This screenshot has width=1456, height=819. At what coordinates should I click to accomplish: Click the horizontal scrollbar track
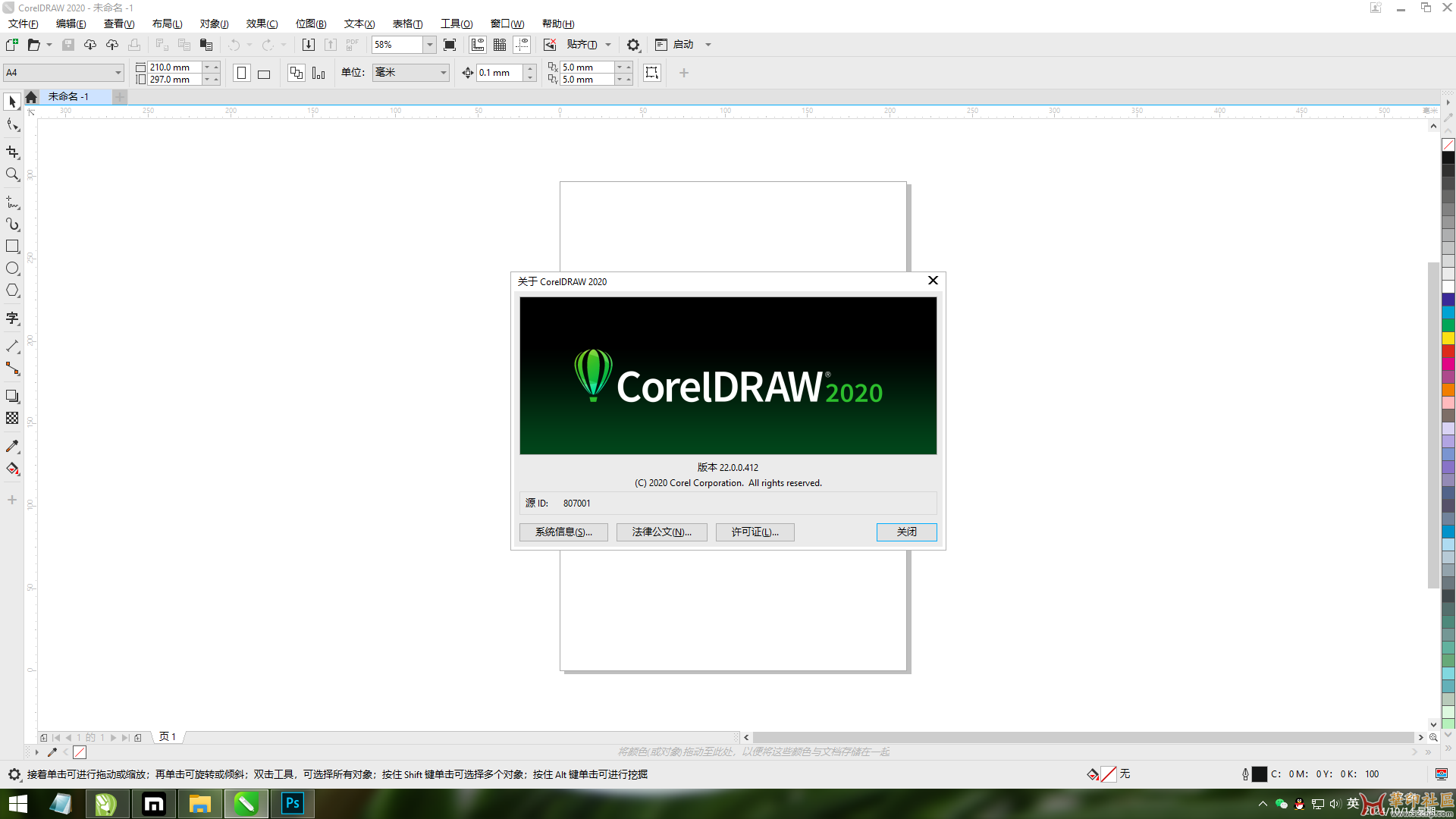1083,737
